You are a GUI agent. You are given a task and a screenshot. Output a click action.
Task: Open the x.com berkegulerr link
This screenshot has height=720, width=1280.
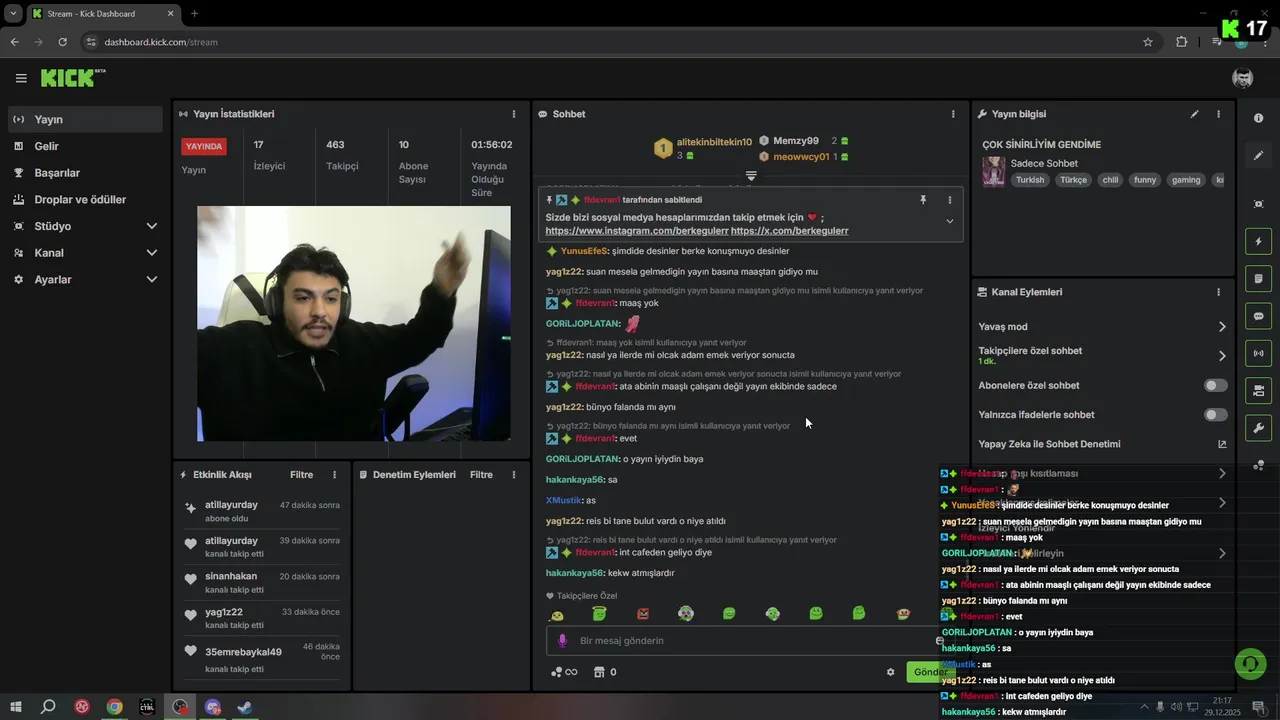790,231
